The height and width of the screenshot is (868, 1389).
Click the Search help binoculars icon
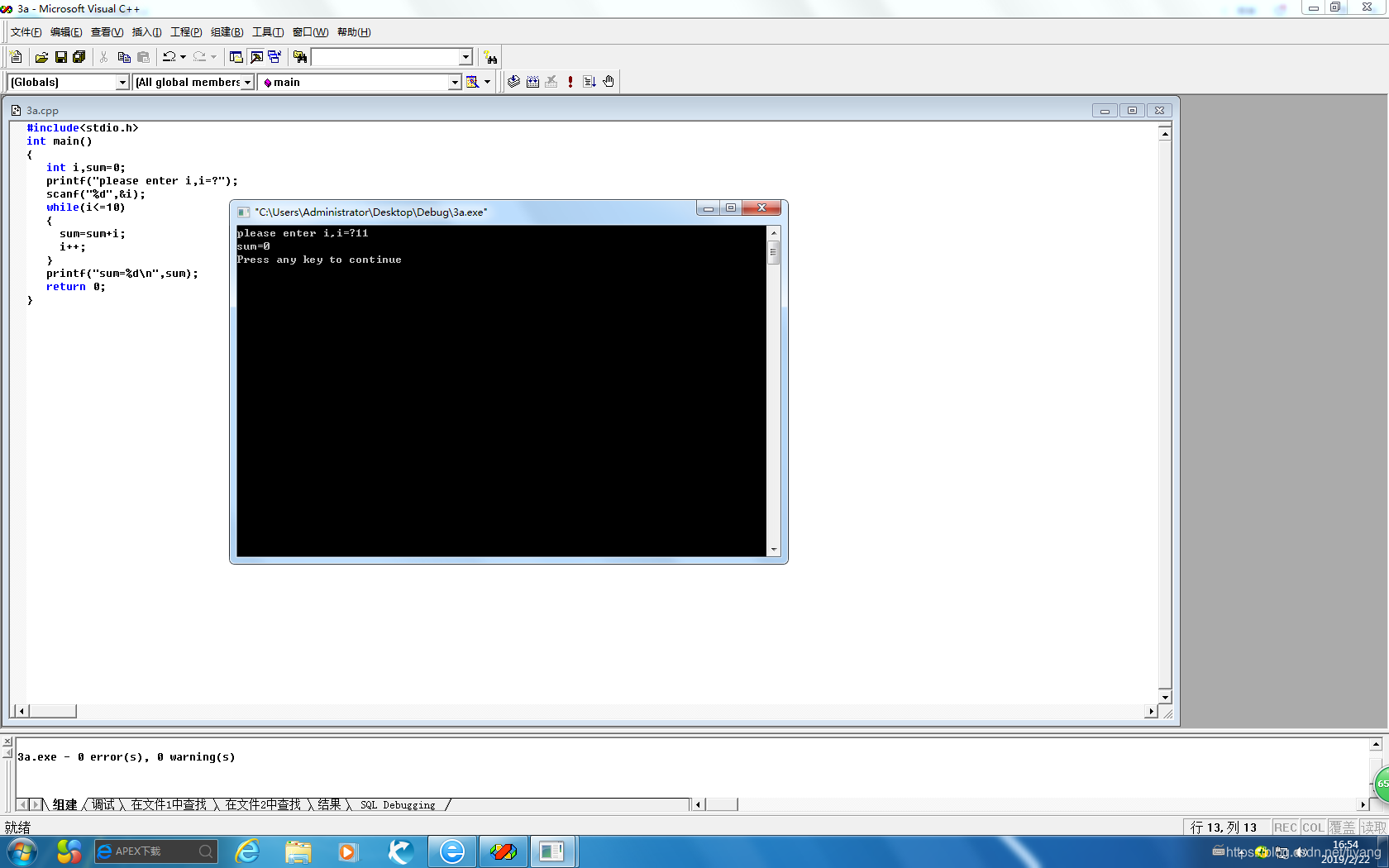pyautogui.click(x=491, y=57)
